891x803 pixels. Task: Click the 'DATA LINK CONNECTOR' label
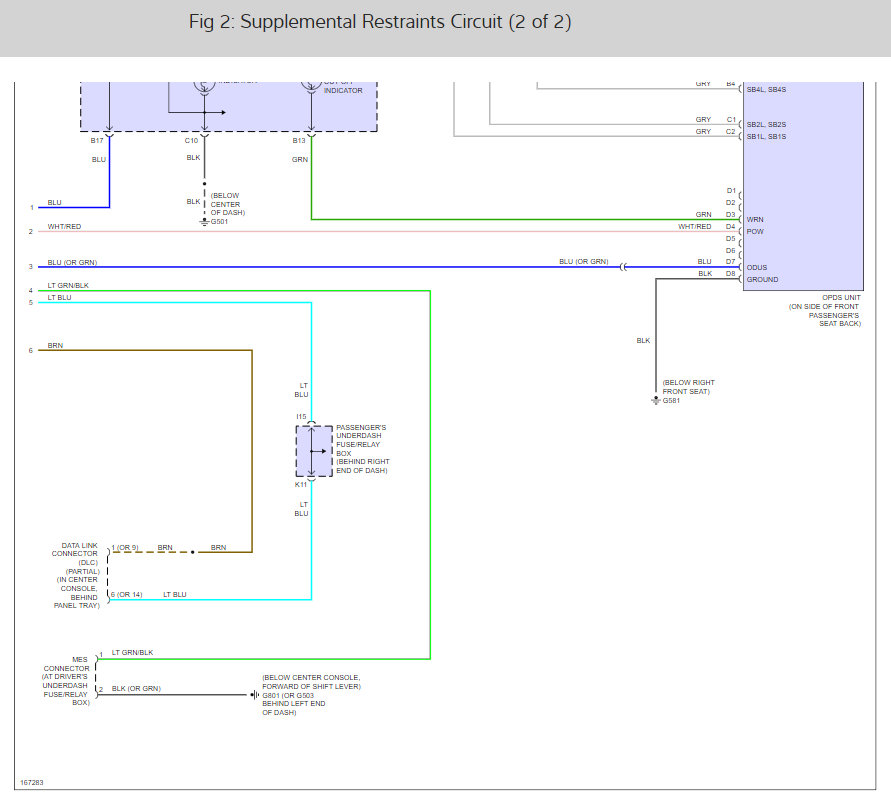pos(76,575)
